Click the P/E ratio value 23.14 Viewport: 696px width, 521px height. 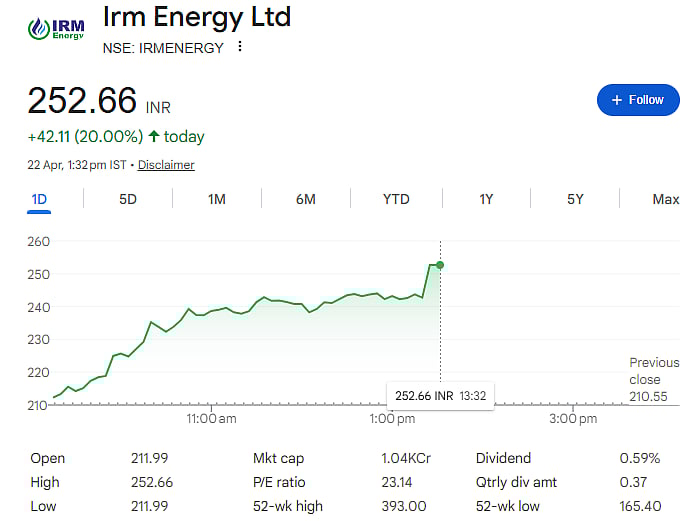point(398,482)
